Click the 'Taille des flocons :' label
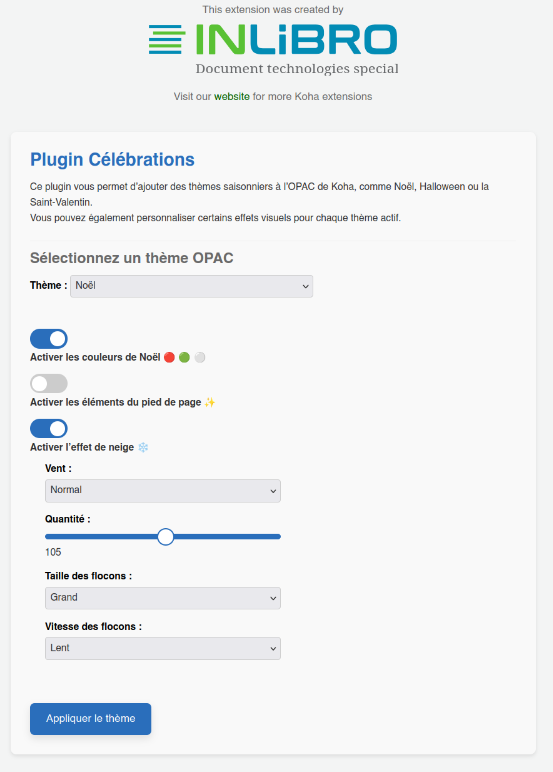Viewport: 553px width, 772px height. tap(89, 576)
